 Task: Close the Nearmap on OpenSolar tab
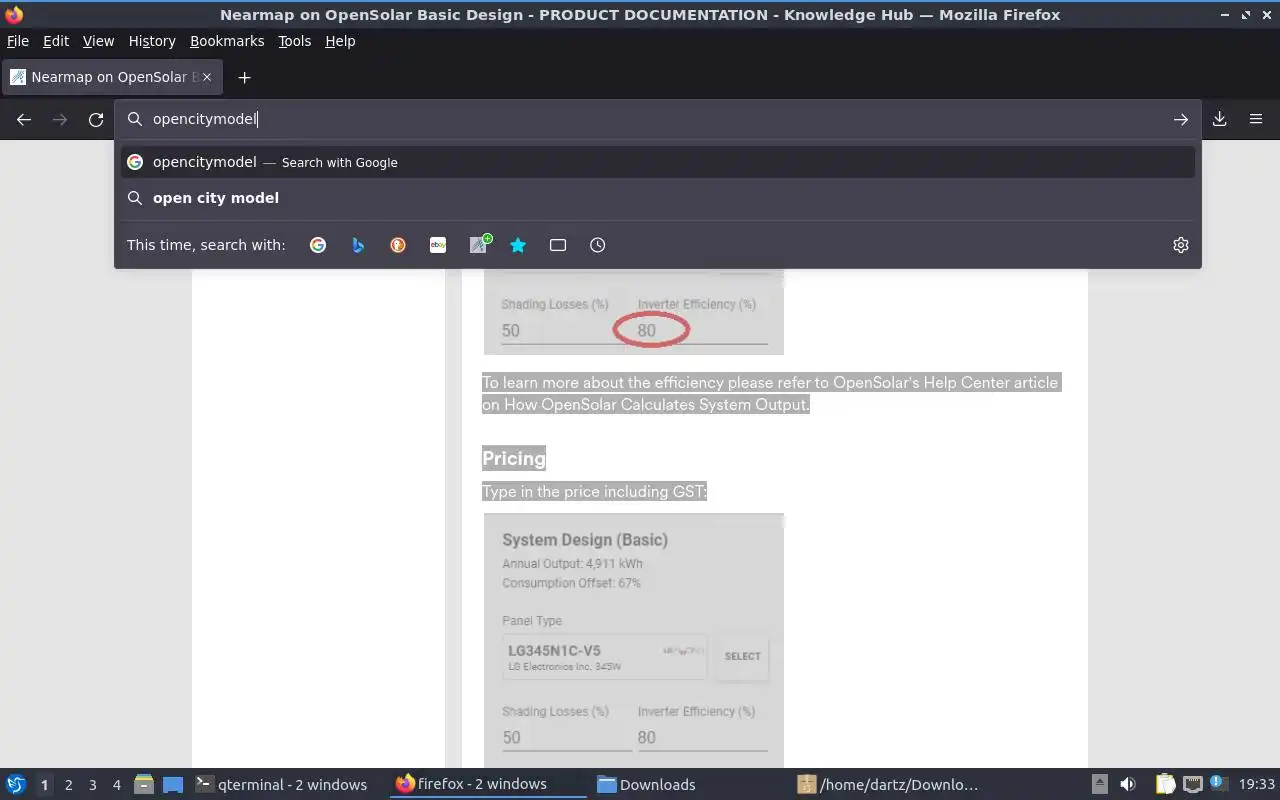(207, 77)
